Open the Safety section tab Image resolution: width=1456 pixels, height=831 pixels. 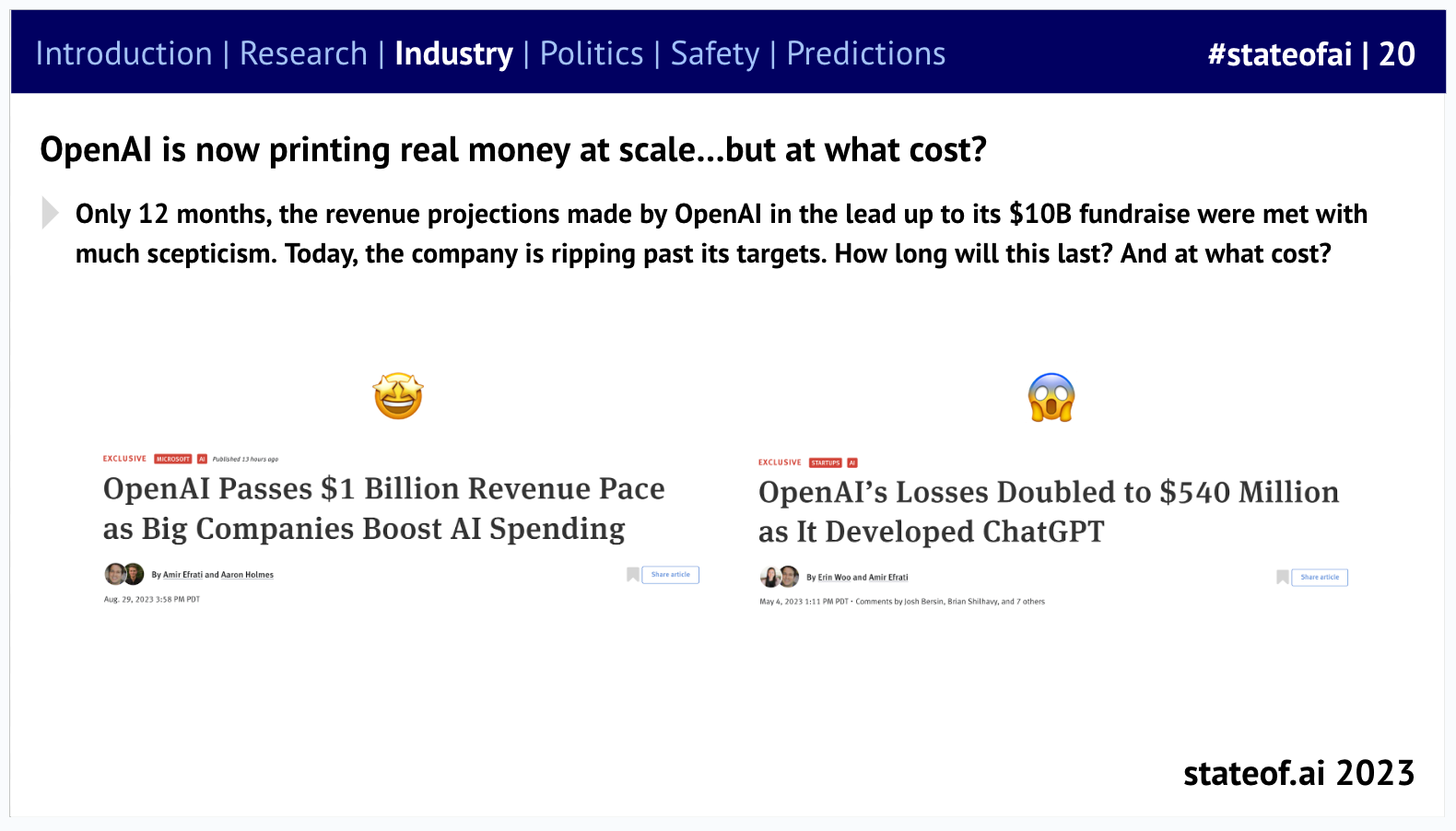pos(715,54)
